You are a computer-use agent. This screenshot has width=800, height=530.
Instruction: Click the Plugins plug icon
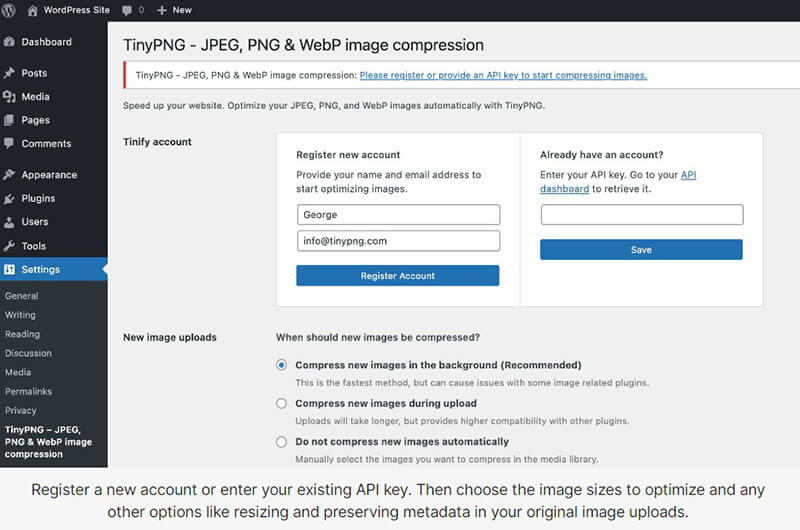[9, 198]
